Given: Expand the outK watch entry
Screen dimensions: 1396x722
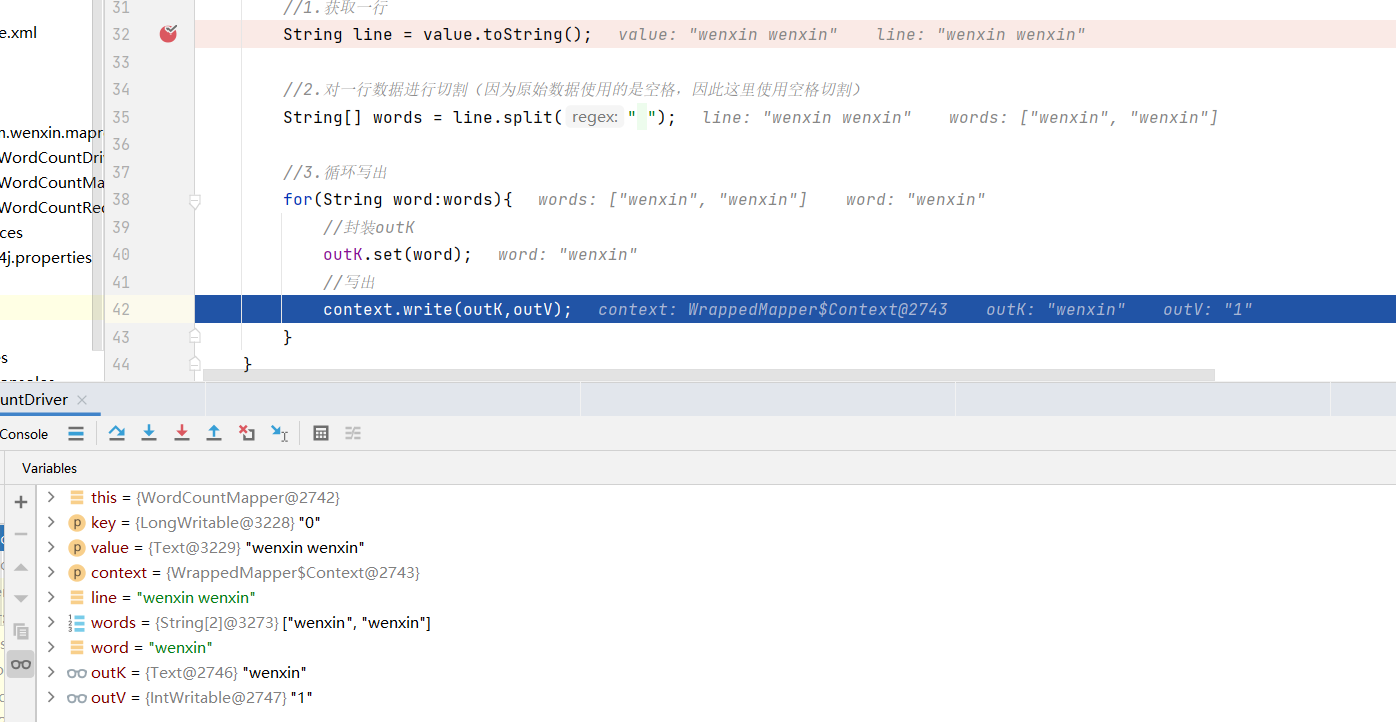Looking at the screenshot, I should coord(51,672).
